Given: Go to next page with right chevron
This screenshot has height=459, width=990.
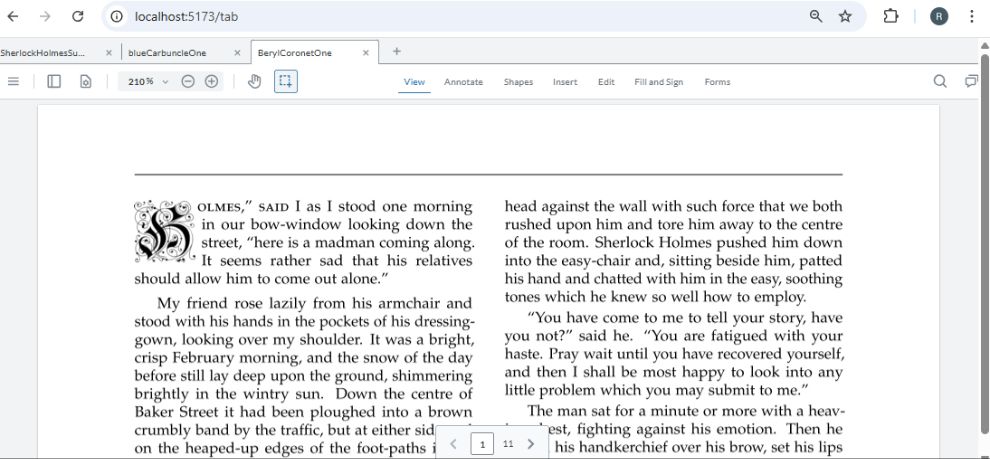Looking at the screenshot, I should click(x=530, y=444).
